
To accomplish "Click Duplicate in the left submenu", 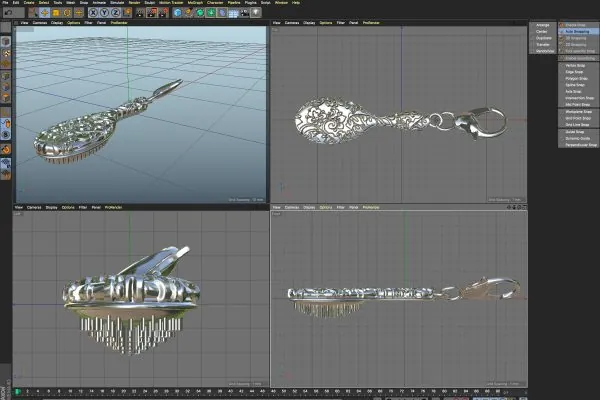I will tap(543, 38).
